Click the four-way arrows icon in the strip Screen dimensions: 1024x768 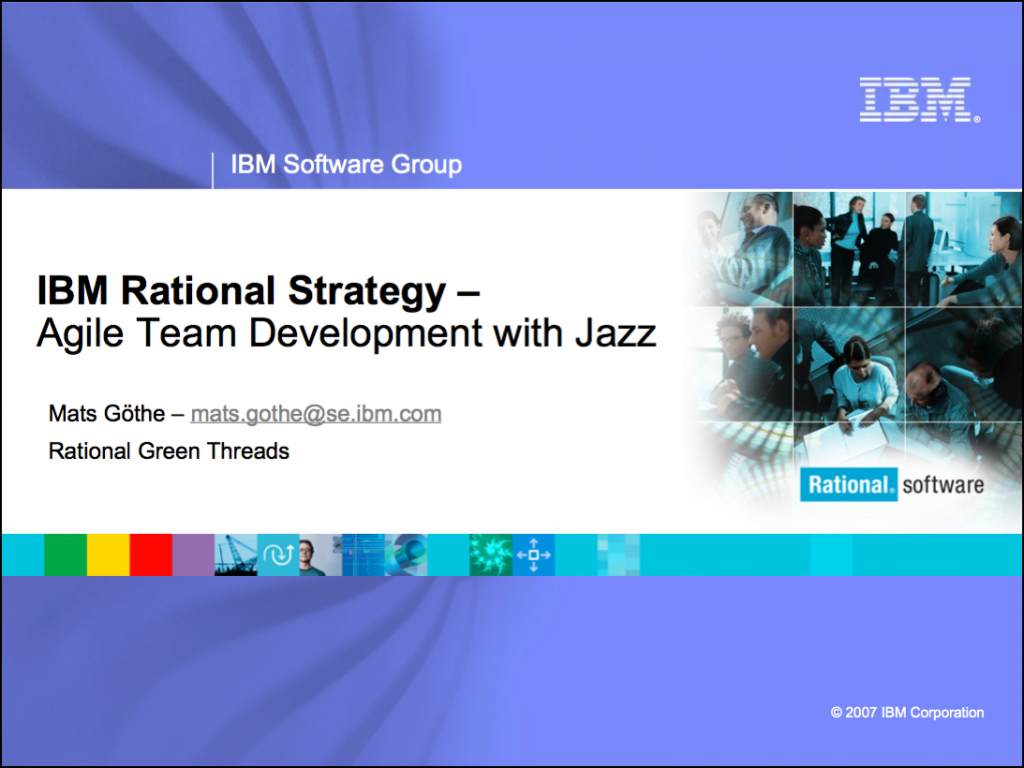pos(534,554)
